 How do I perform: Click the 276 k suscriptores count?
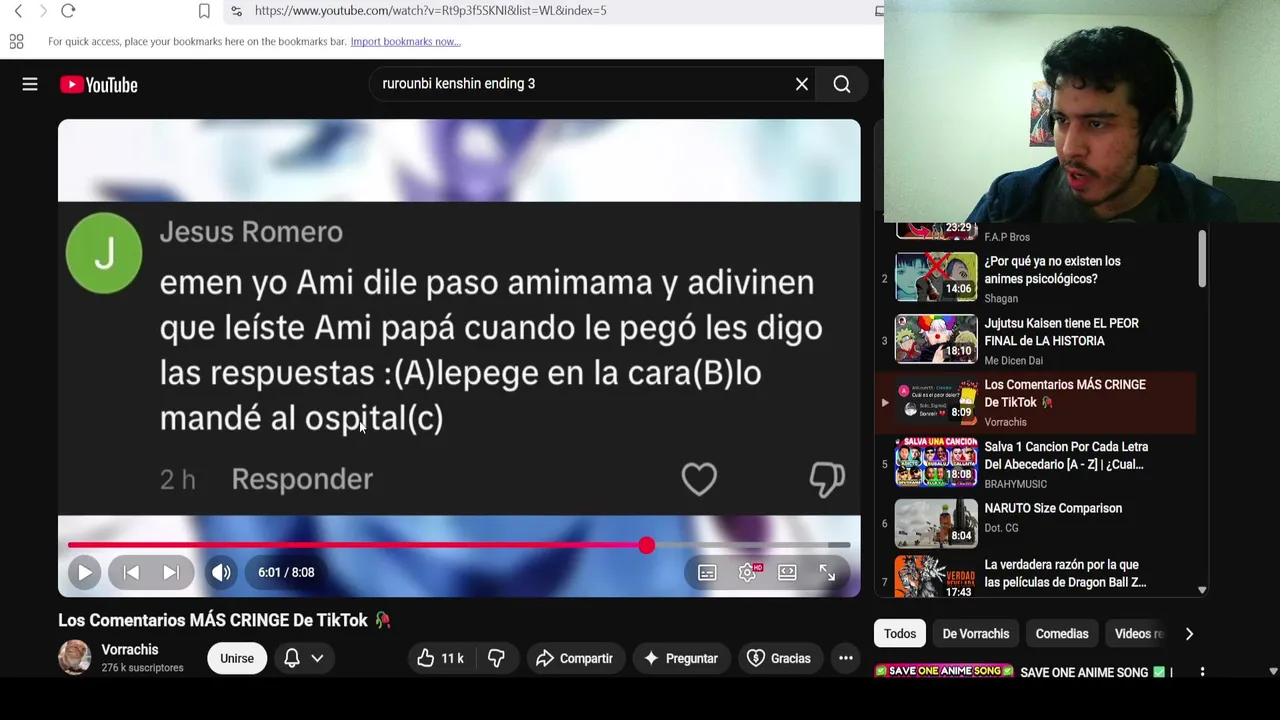pos(142,668)
